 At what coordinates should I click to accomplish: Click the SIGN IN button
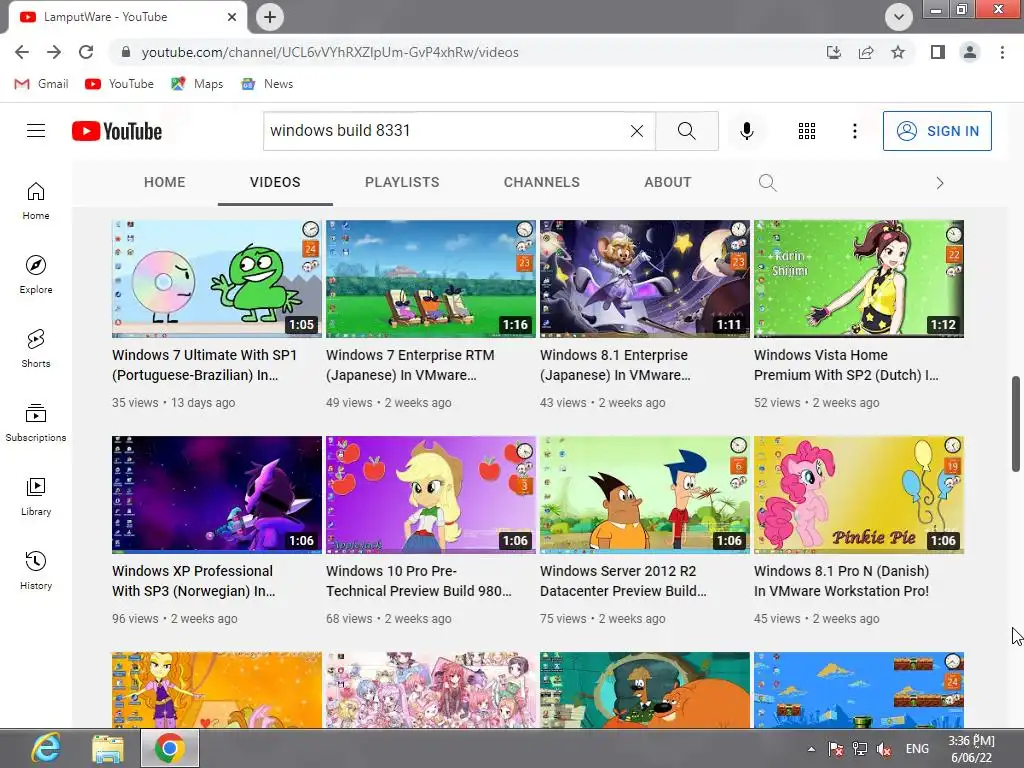pyautogui.click(x=937, y=131)
